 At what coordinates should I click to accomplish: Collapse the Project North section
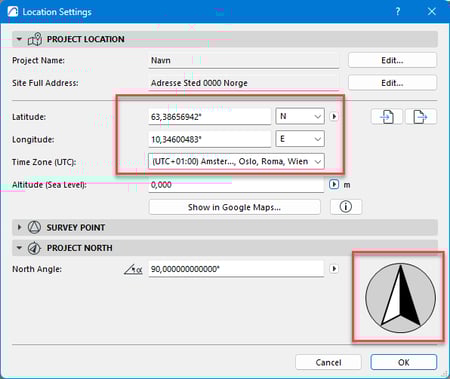tap(19, 248)
